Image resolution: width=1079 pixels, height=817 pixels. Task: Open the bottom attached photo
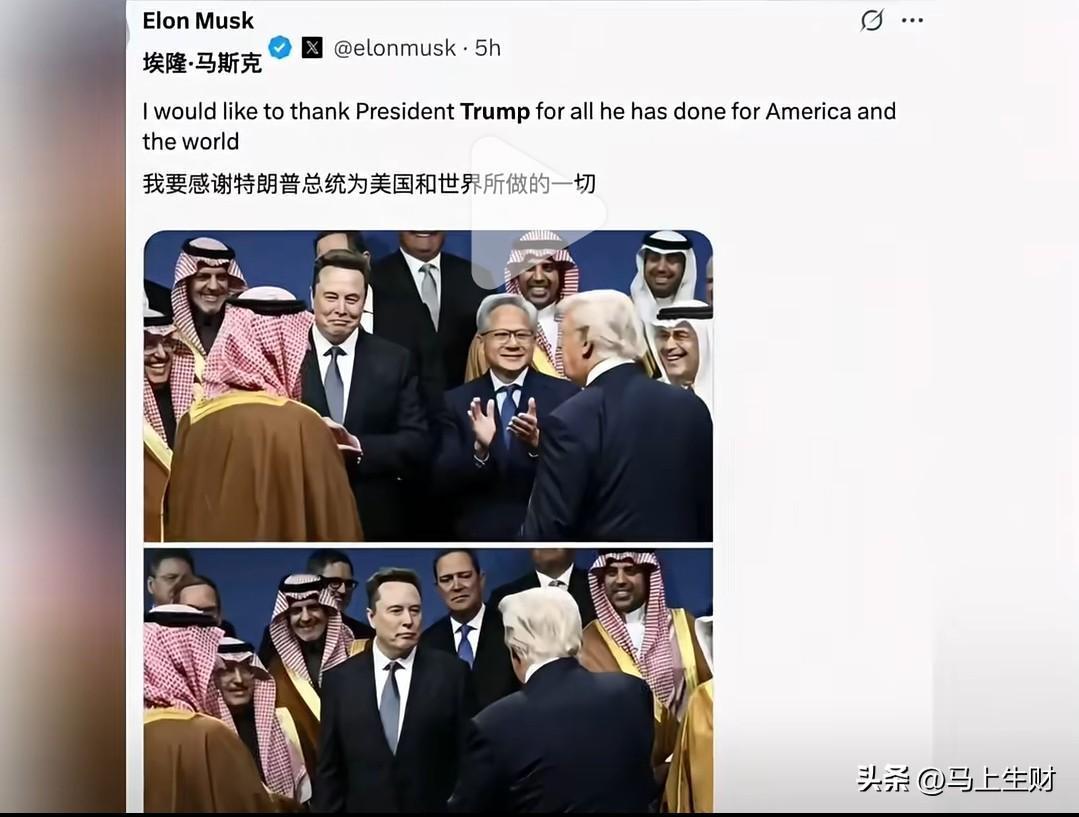(x=428, y=680)
